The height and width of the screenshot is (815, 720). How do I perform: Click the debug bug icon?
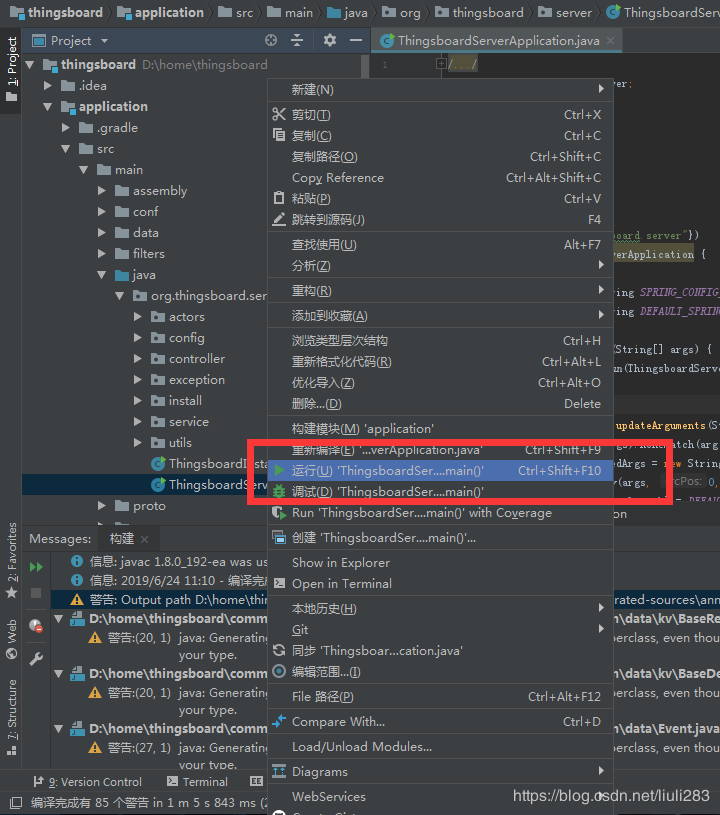(x=279, y=491)
